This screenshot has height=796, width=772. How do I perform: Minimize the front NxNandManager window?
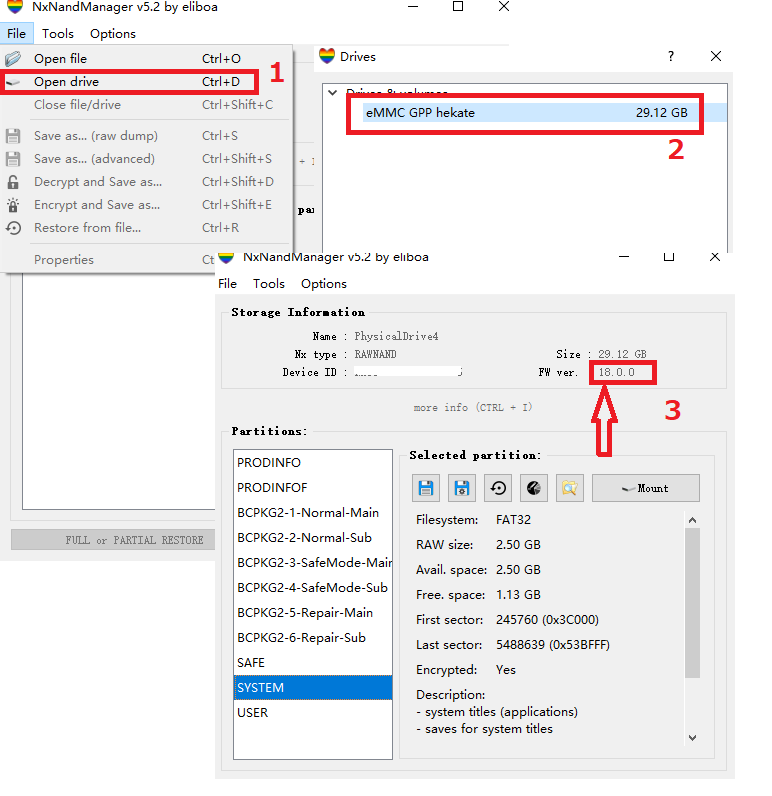point(624,257)
